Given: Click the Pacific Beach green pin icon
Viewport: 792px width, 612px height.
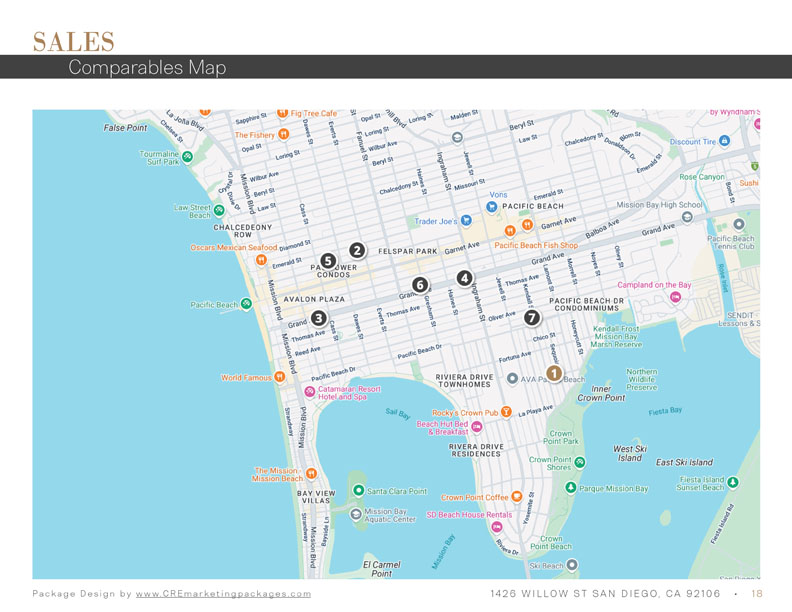Looking at the screenshot, I should click(x=246, y=303).
